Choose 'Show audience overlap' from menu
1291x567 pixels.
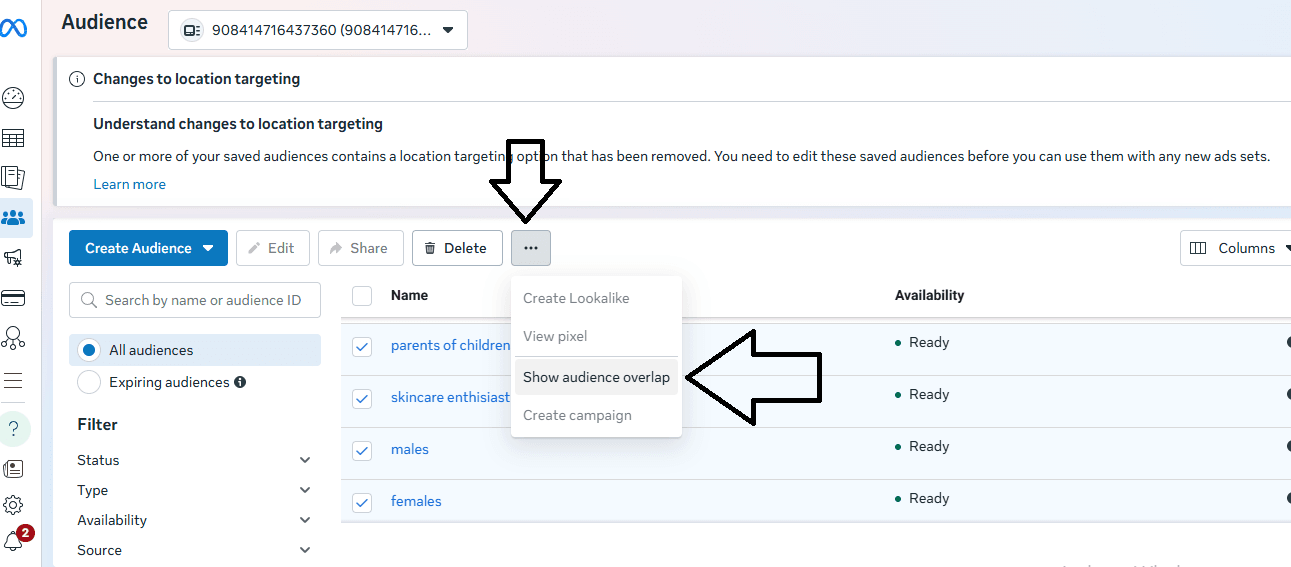pyautogui.click(x=596, y=378)
